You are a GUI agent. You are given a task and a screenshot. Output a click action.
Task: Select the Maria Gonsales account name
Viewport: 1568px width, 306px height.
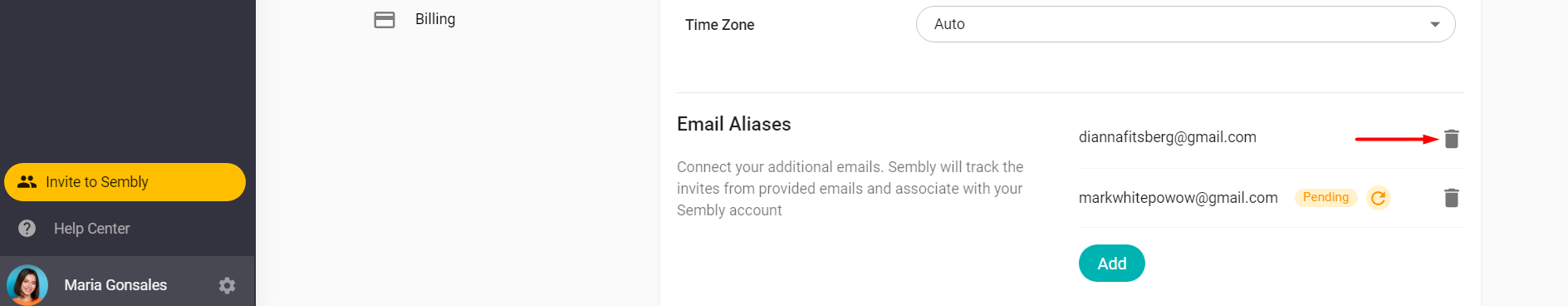[x=115, y=285]
